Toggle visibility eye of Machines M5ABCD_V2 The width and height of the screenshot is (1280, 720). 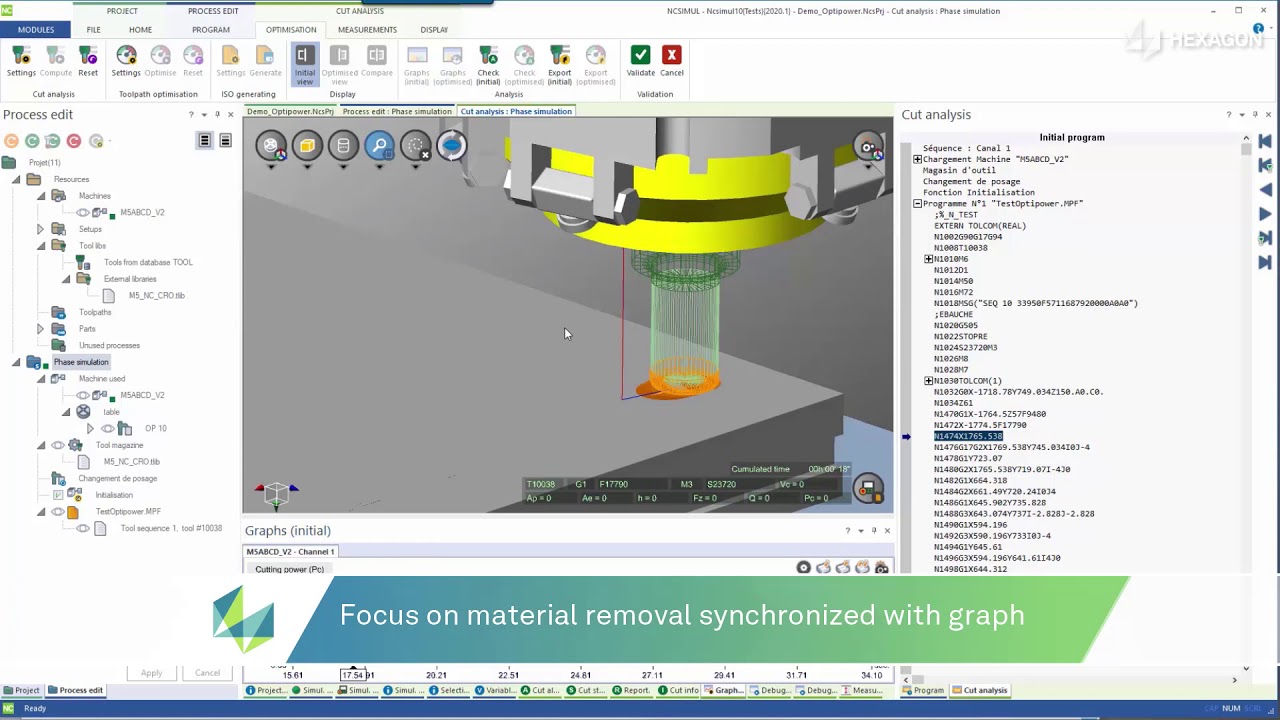tap(83, 212)
